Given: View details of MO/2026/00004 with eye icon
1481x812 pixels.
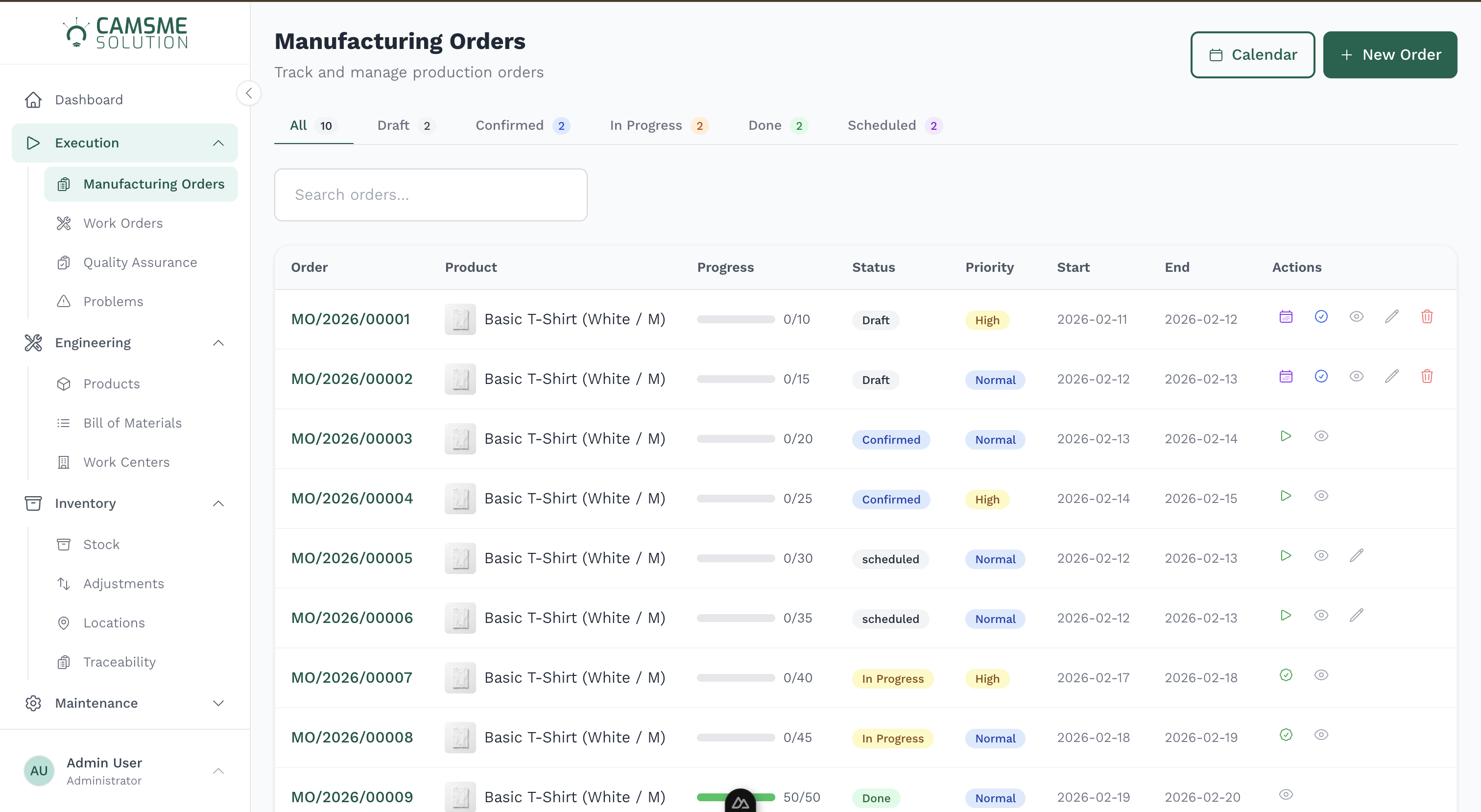Looking at the screenshot, I should (1321, 495).
